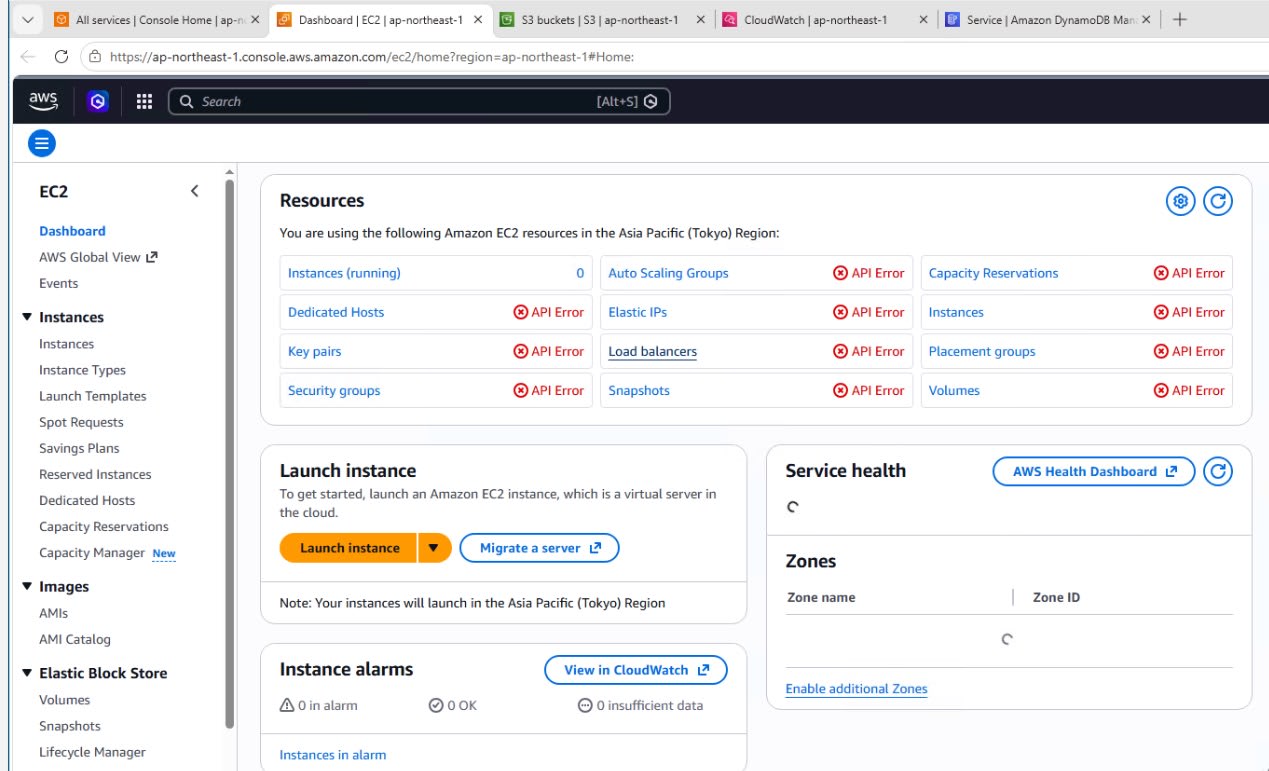This screenshot has width=1269, height=771.
Task: Open Resources settings gear icon
Action: tap(1181, 201)
